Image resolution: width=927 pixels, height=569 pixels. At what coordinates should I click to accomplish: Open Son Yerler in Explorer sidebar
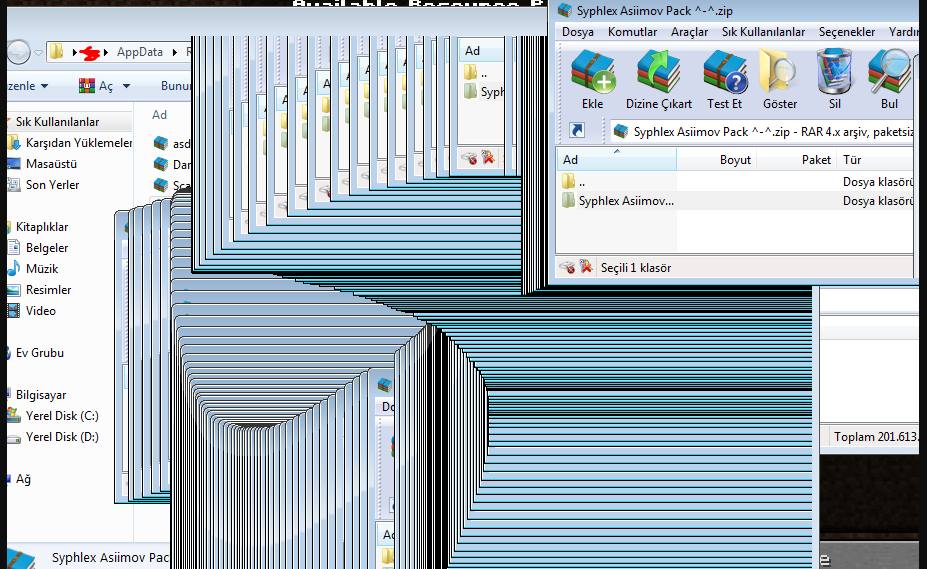[52, 185]
